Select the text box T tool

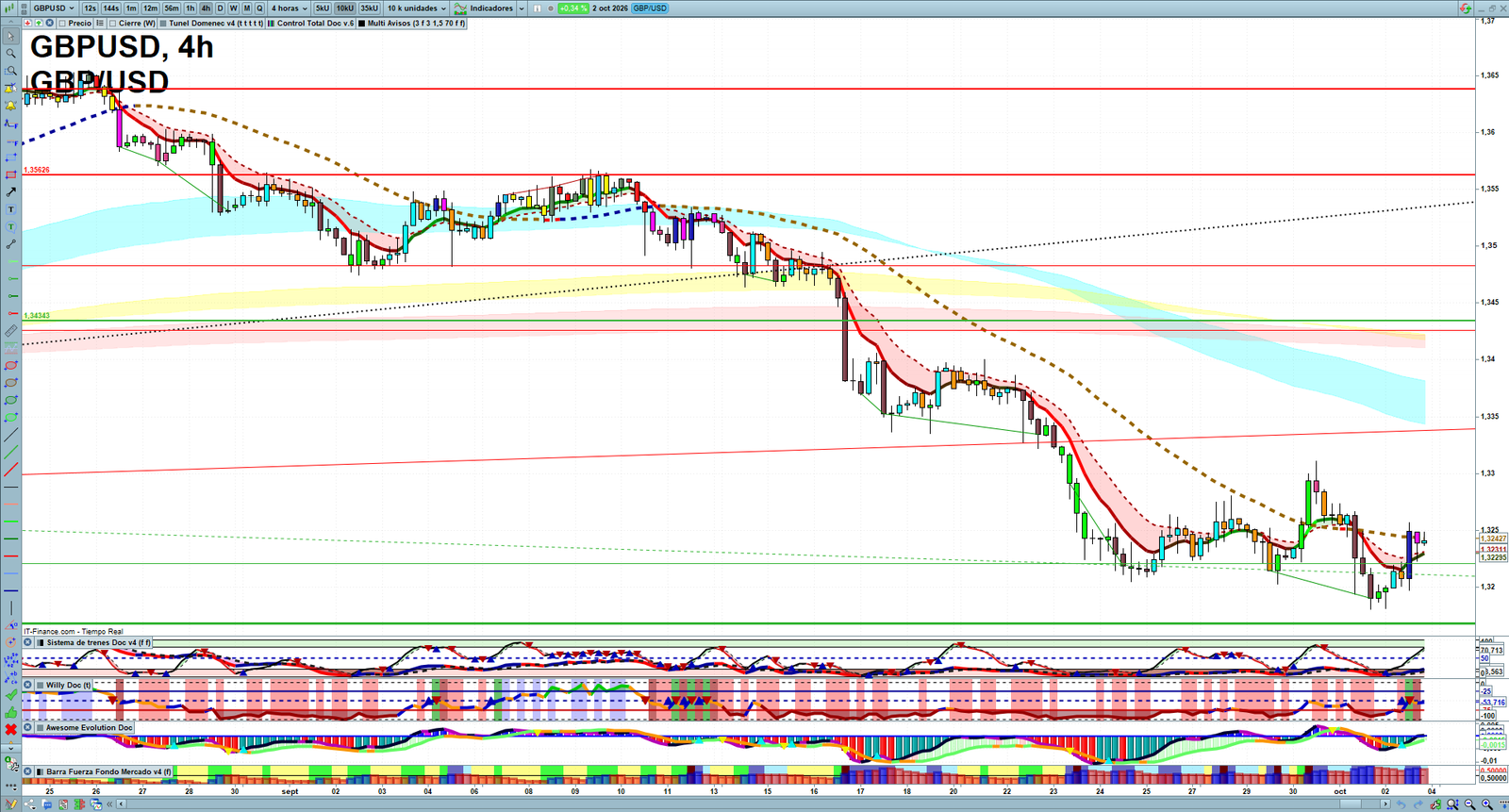pyautogui.click(x=10, y=209)
